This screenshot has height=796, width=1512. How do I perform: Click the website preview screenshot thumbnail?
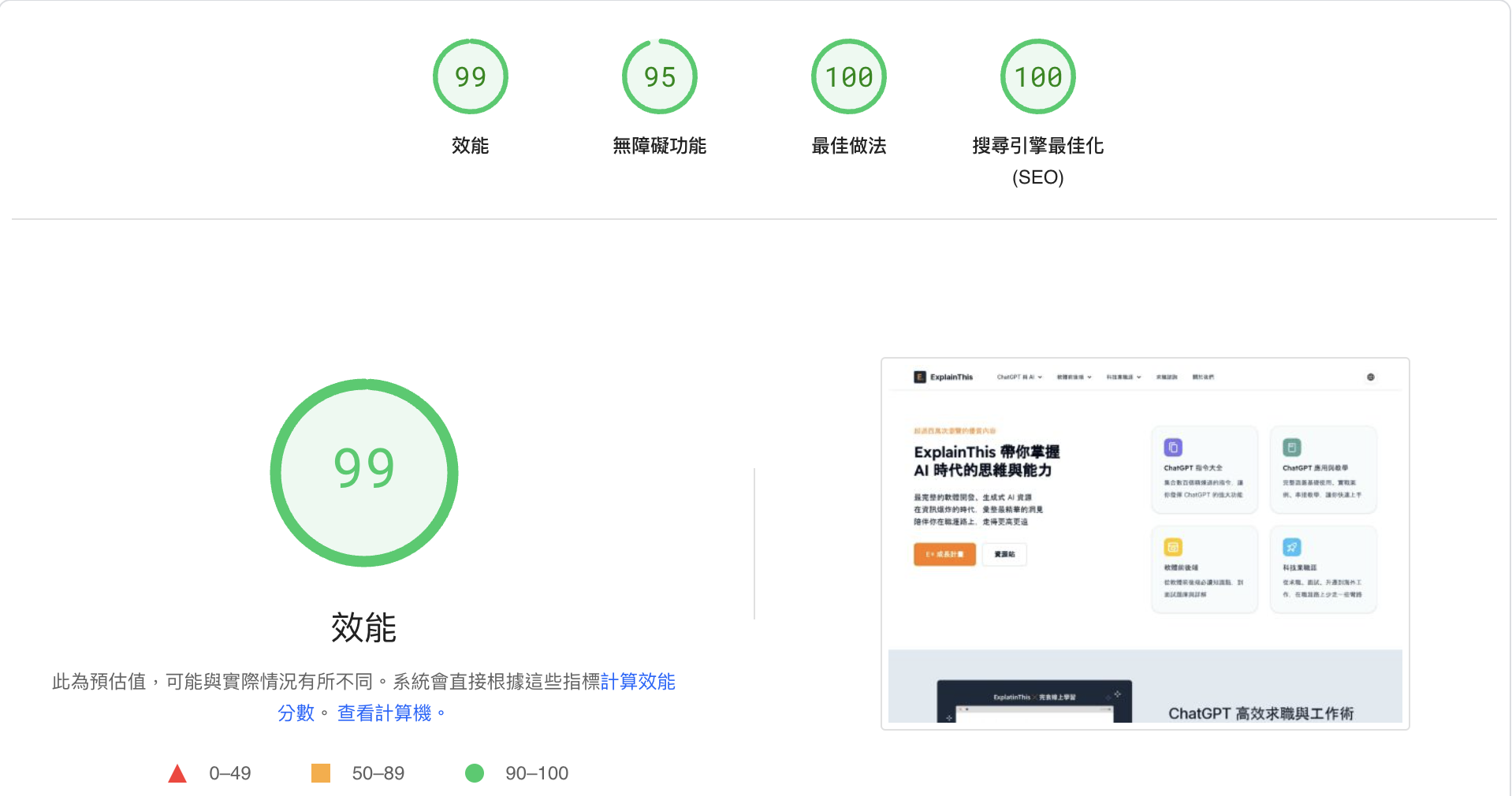click(x=1145, y=544)
